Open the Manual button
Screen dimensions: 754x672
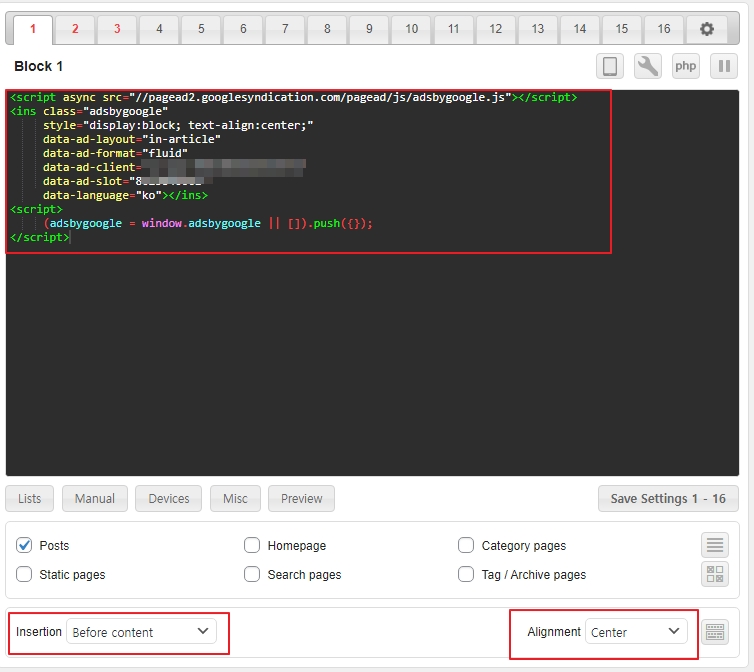[x=95, y=498]
